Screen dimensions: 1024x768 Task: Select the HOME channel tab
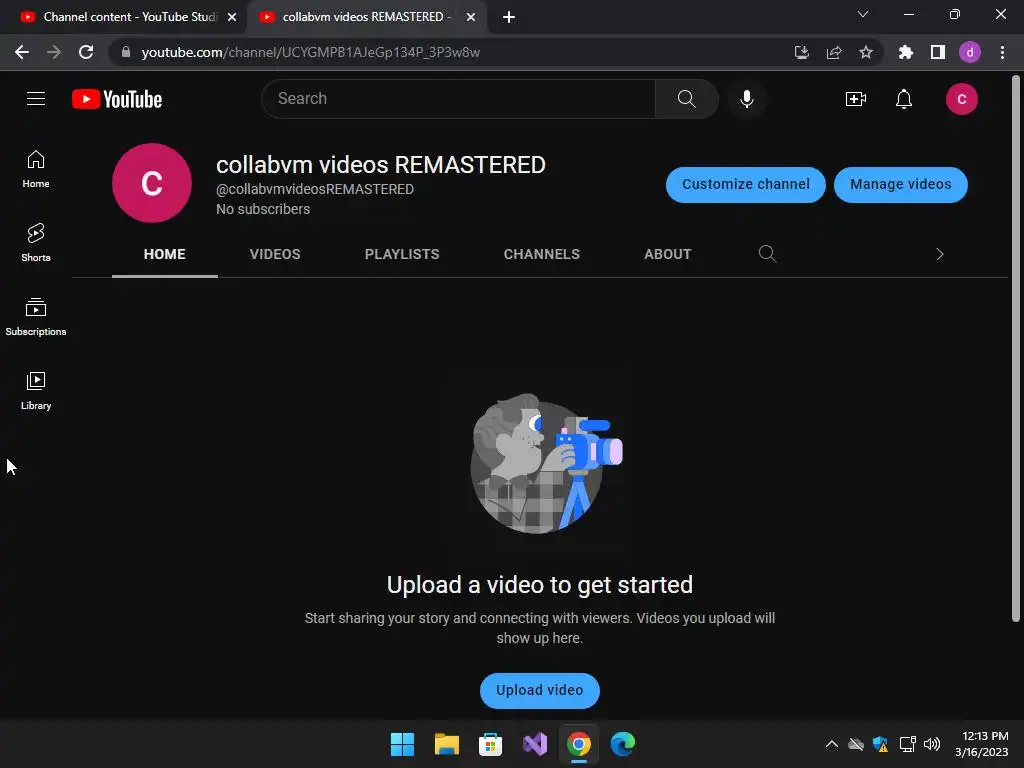165,254
